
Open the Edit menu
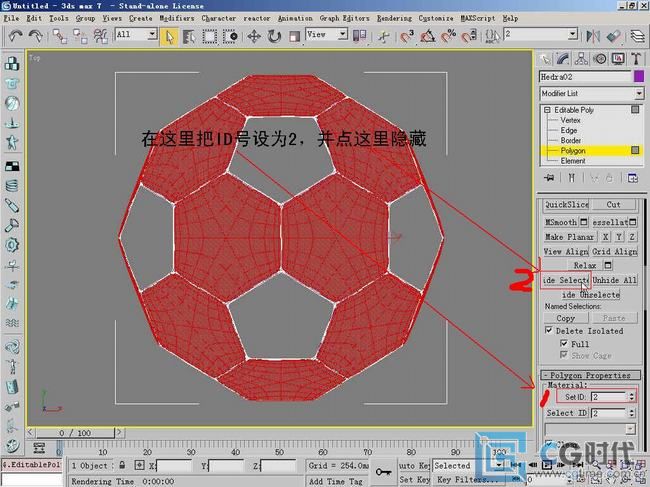(x=34, y=18)
